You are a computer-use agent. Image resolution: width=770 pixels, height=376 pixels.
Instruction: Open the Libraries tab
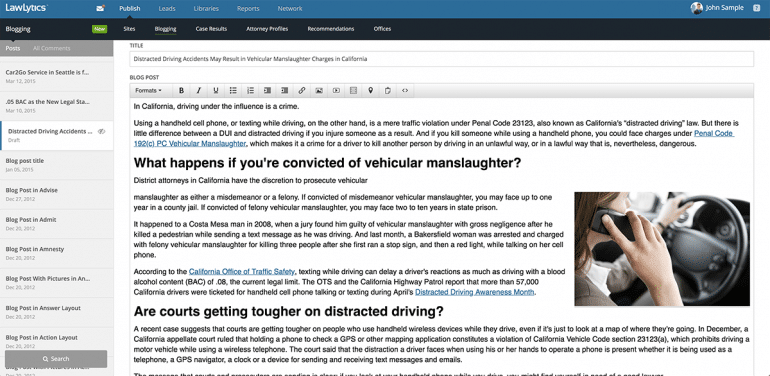tap(206, 8)
